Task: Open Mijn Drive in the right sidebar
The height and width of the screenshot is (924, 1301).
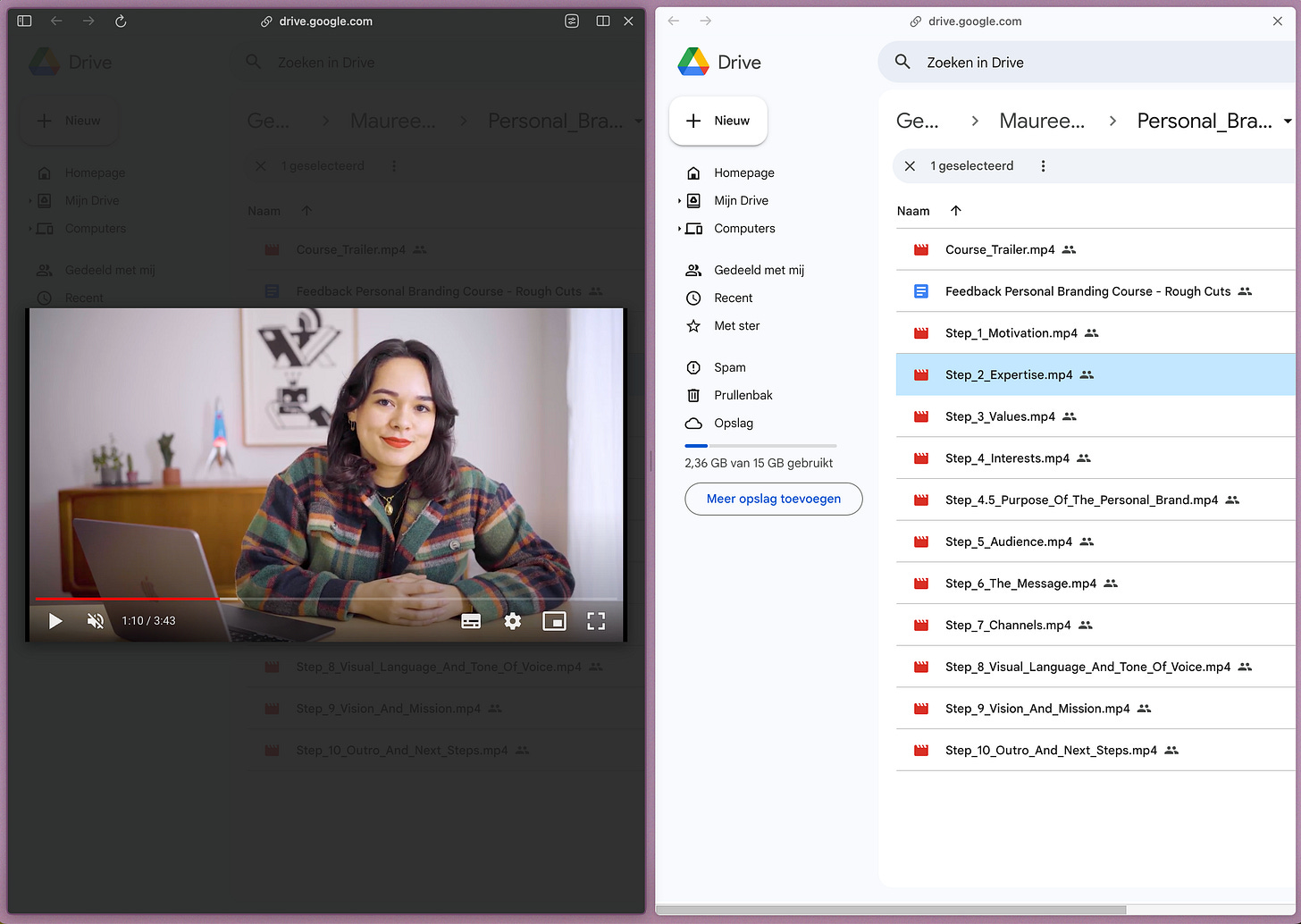Action: pos(741,201)
